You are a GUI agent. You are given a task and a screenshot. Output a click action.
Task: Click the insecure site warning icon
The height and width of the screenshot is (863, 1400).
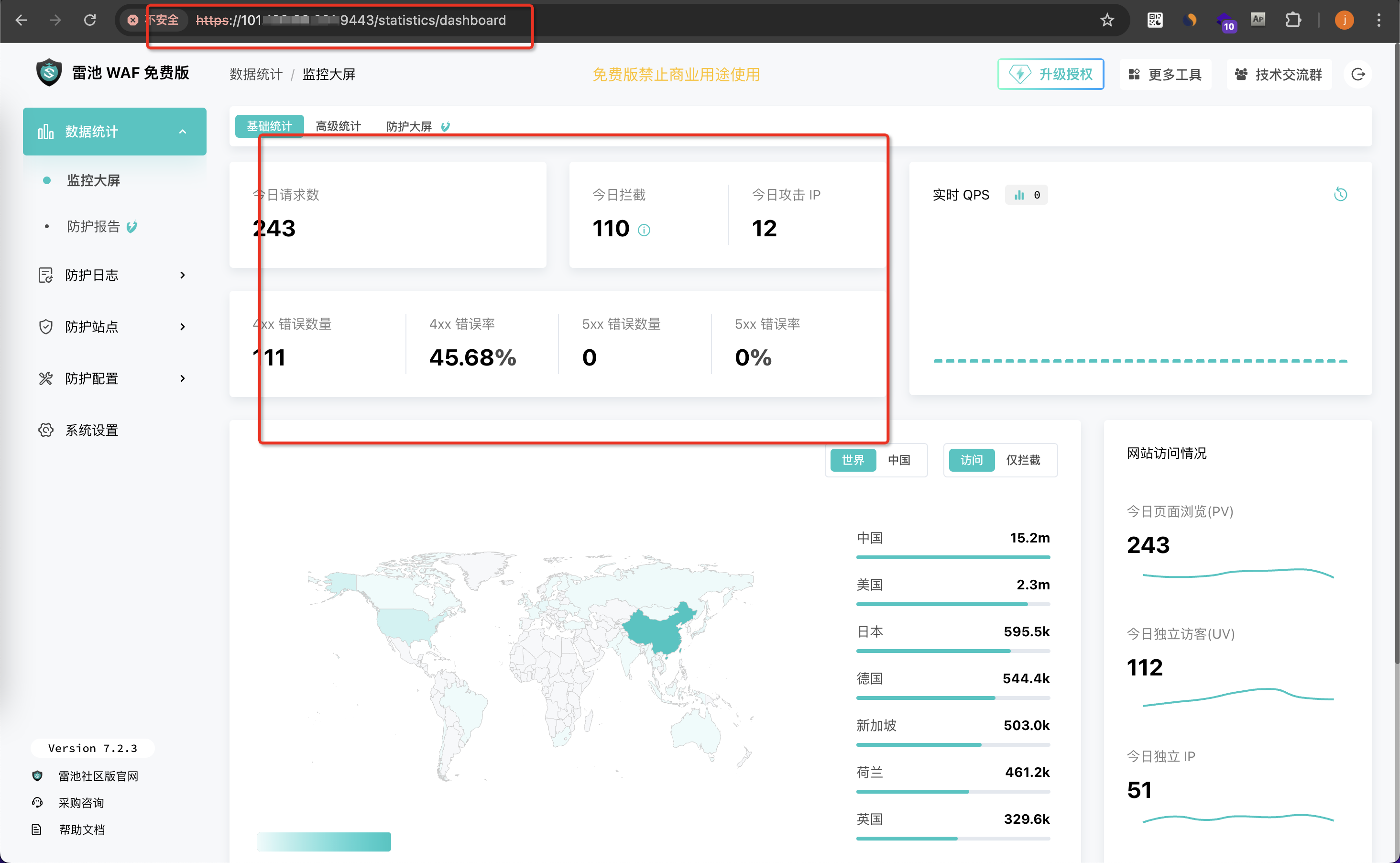pos(133,20)
